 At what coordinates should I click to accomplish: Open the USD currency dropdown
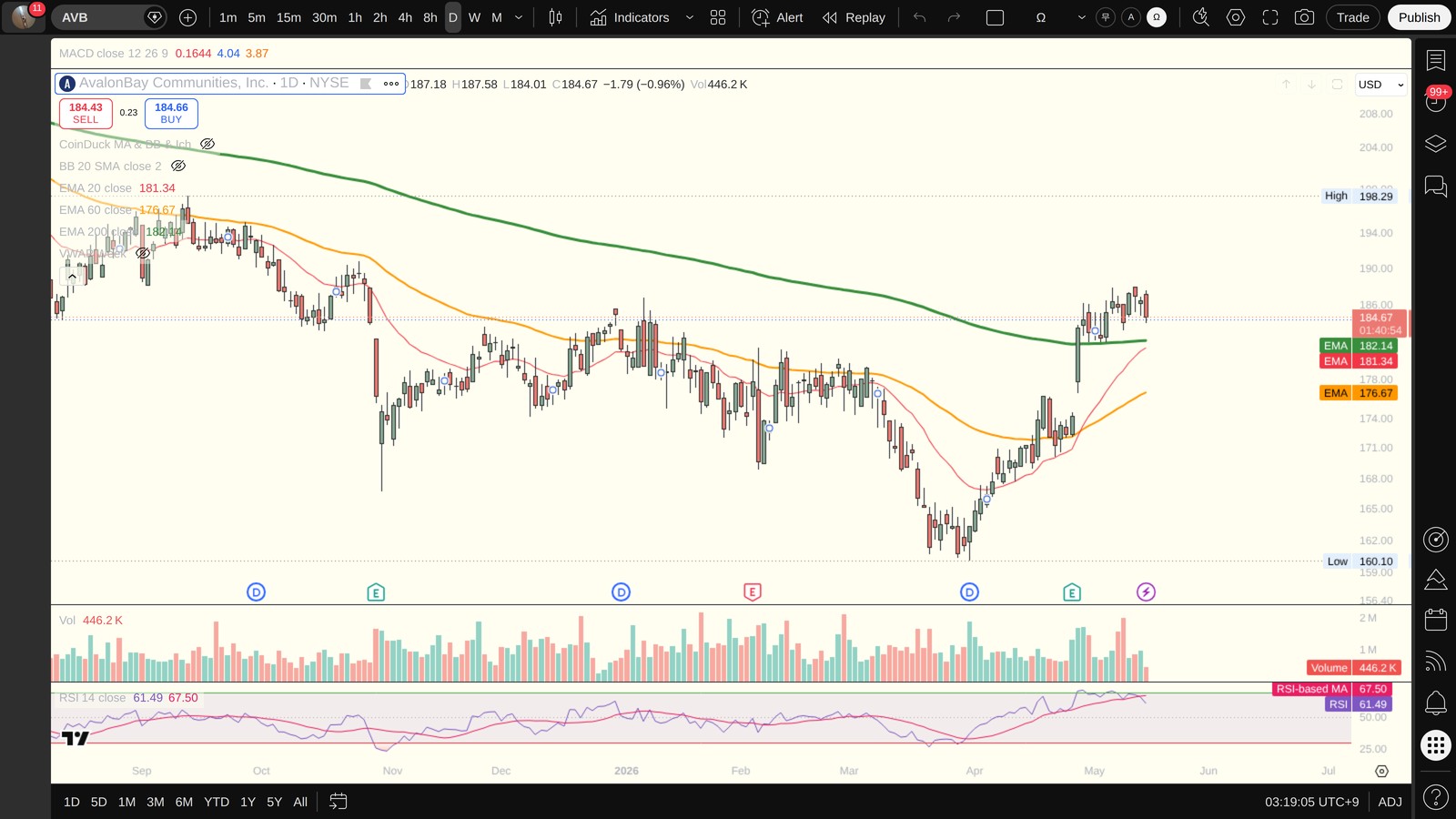1380,85
